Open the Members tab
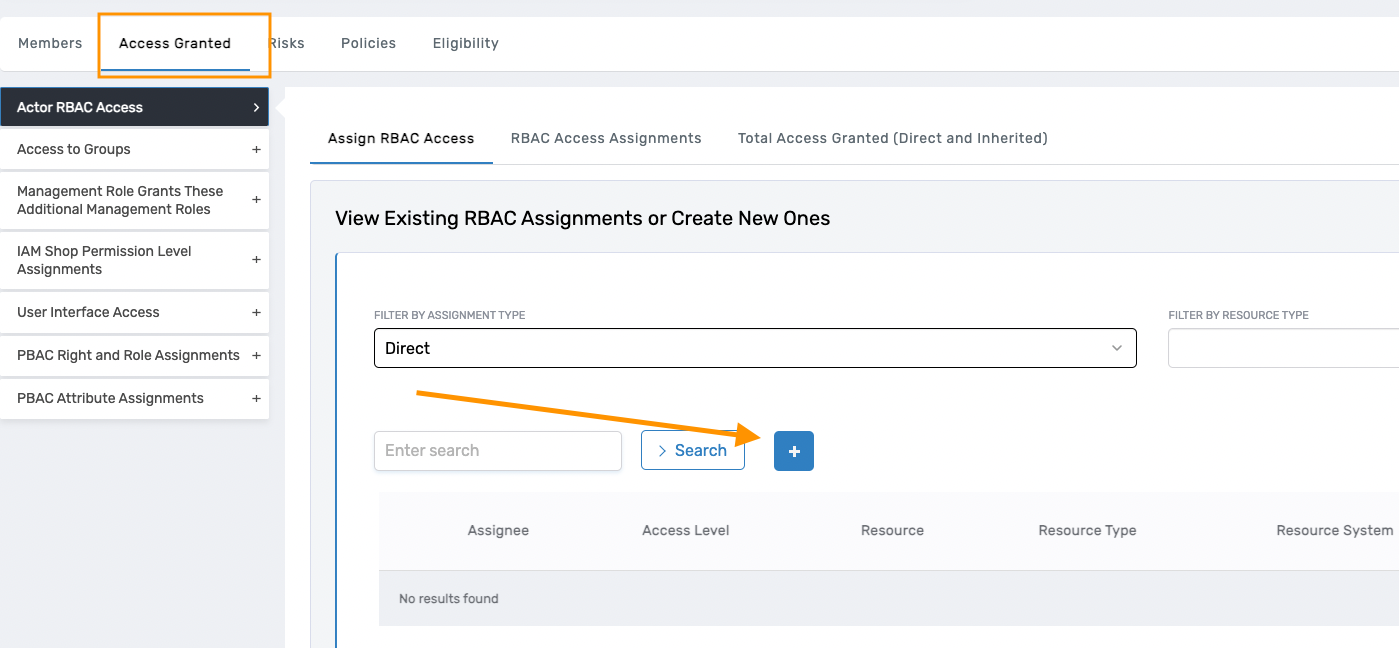Screen dimensions: 1399x648 [x=50, y=43]
